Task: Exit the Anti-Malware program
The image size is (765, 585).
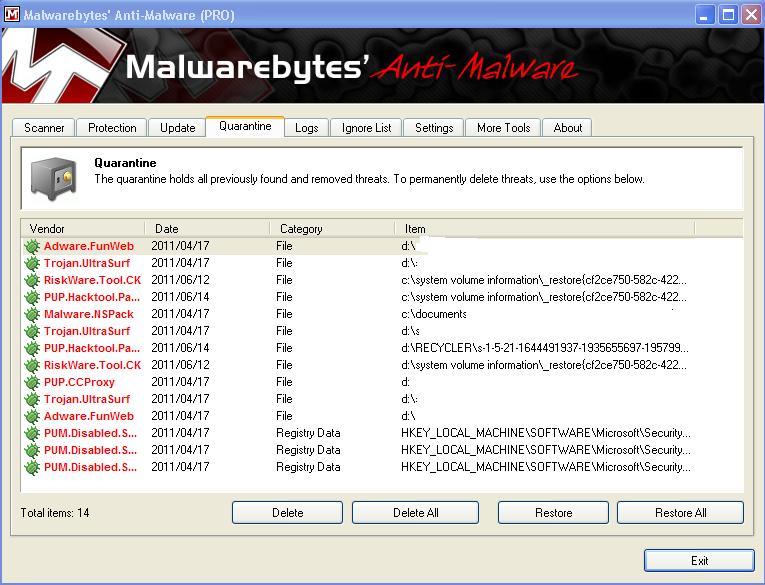Action: (x=699, y=561)
